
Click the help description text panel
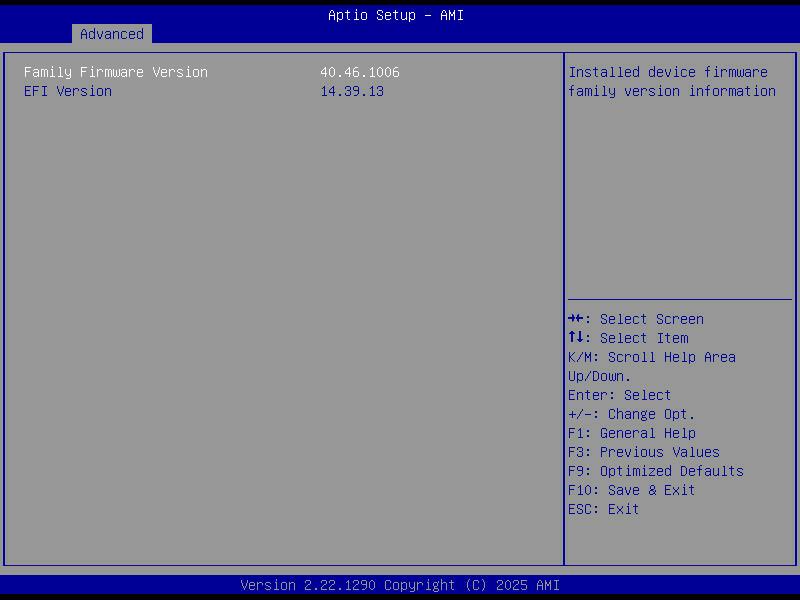point(678,82)
